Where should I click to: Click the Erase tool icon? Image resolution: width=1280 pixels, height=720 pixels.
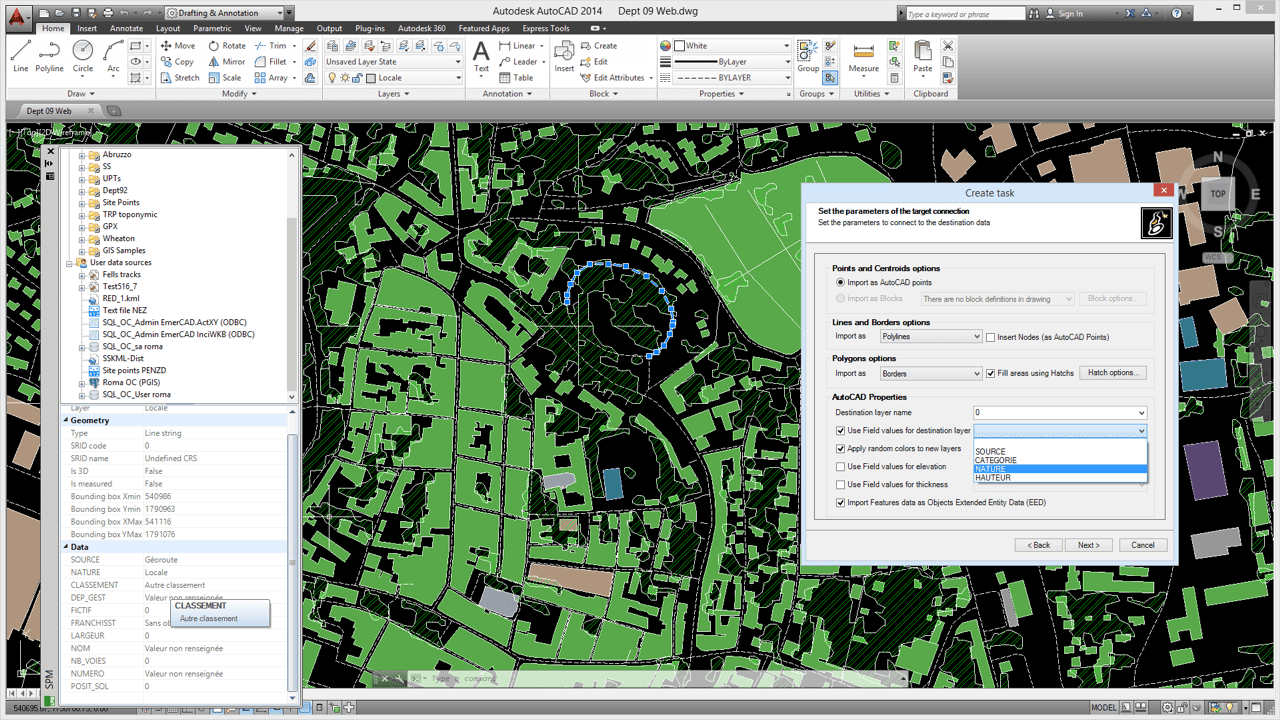tap(311, 46)
